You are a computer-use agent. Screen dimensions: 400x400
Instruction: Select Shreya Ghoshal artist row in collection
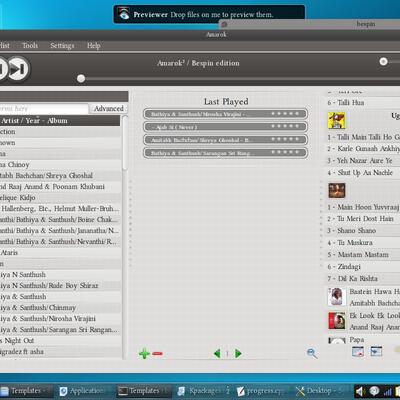[x=60, y=176]
